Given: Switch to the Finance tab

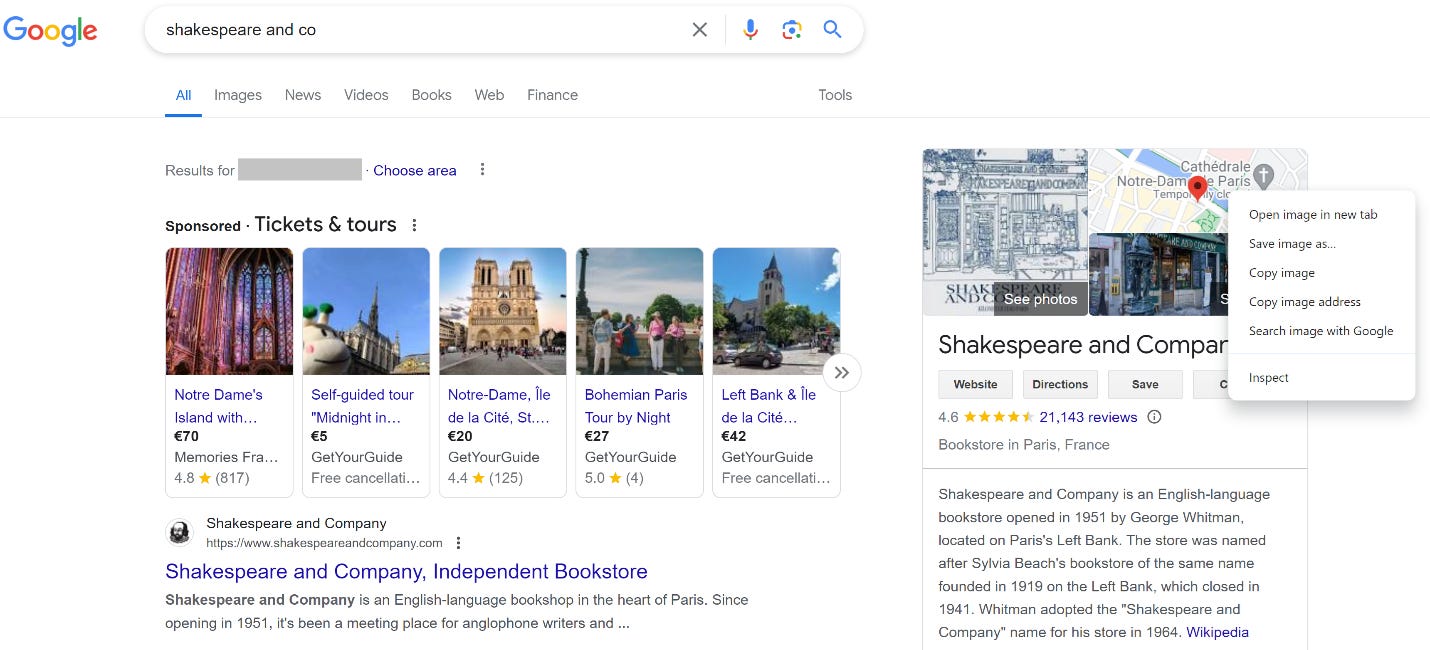Looking at the screenshot, I should pos(553,95).
